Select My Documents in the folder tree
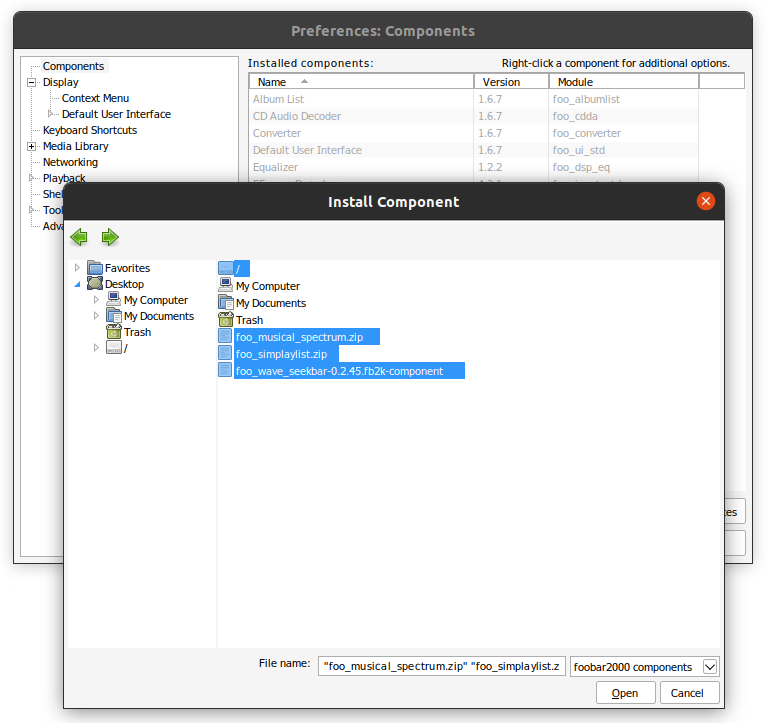This screenshot has height=723, width=770. point(159,316)
